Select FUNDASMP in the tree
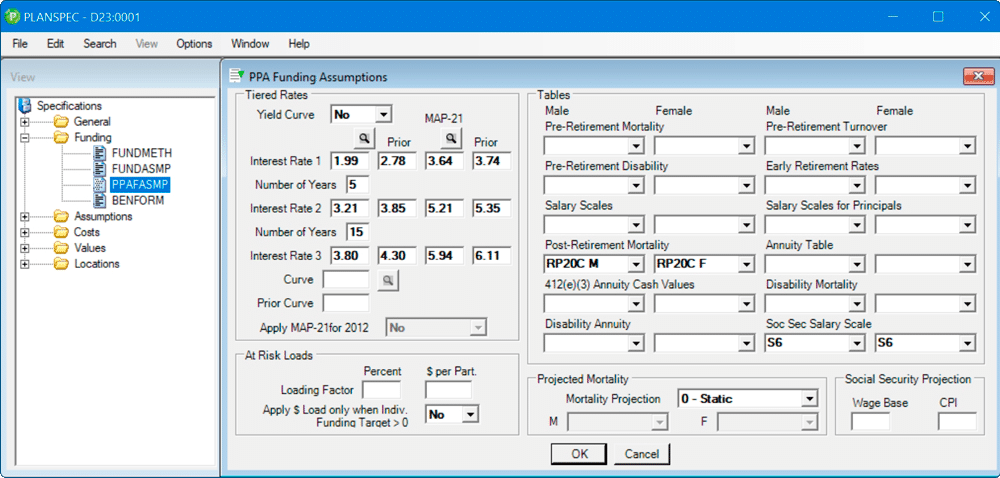The height and width of the screenshot is (478, 1000). (141, 170)
